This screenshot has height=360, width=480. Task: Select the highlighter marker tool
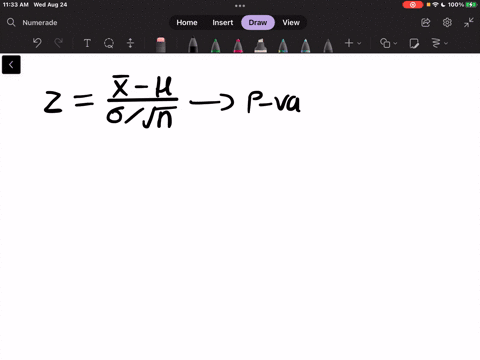(260, 45)
